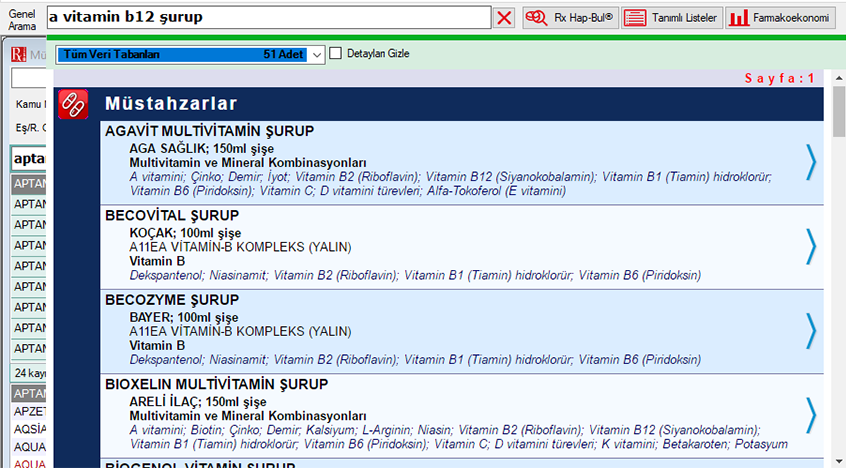Viewport: 846px width, 468px height.
Task: Select the BECOZYME ŞURUP product title
Action: [171, 300]
